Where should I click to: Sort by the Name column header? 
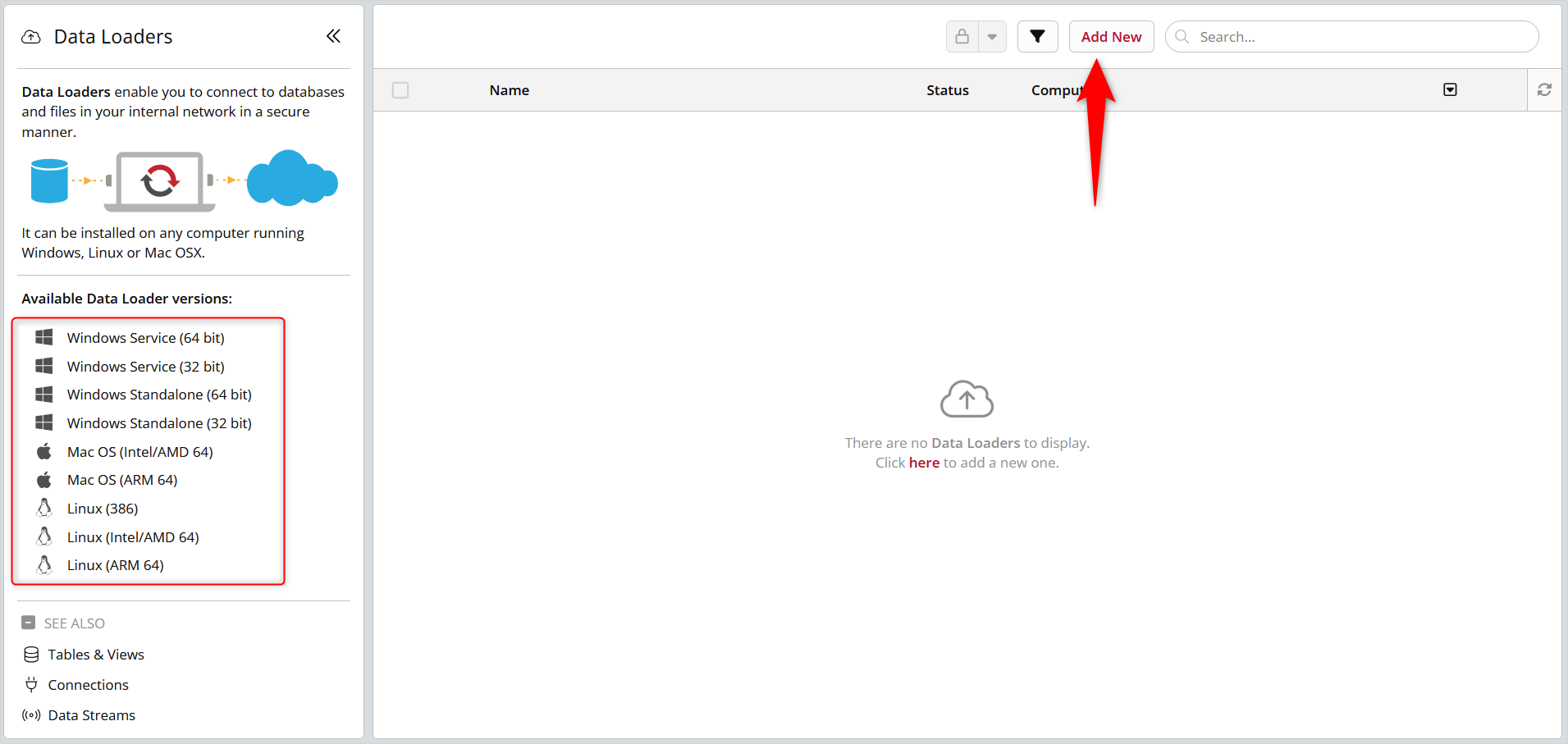coord(510,90)
